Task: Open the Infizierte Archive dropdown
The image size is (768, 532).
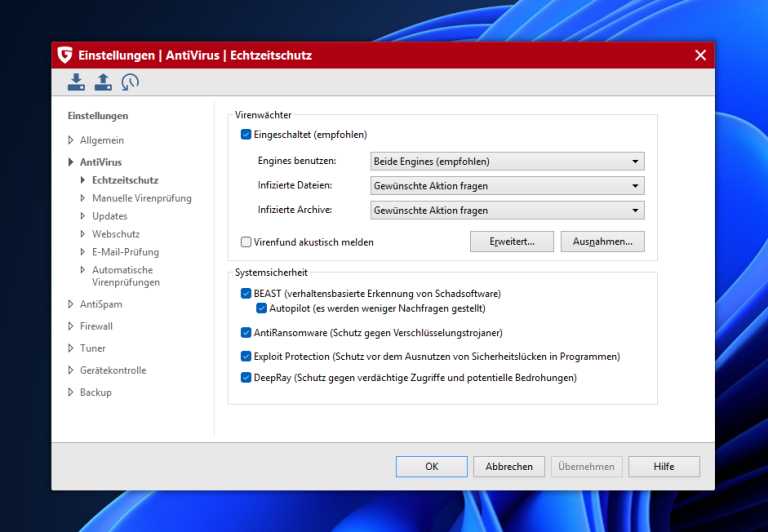Action: click(507, 210)
